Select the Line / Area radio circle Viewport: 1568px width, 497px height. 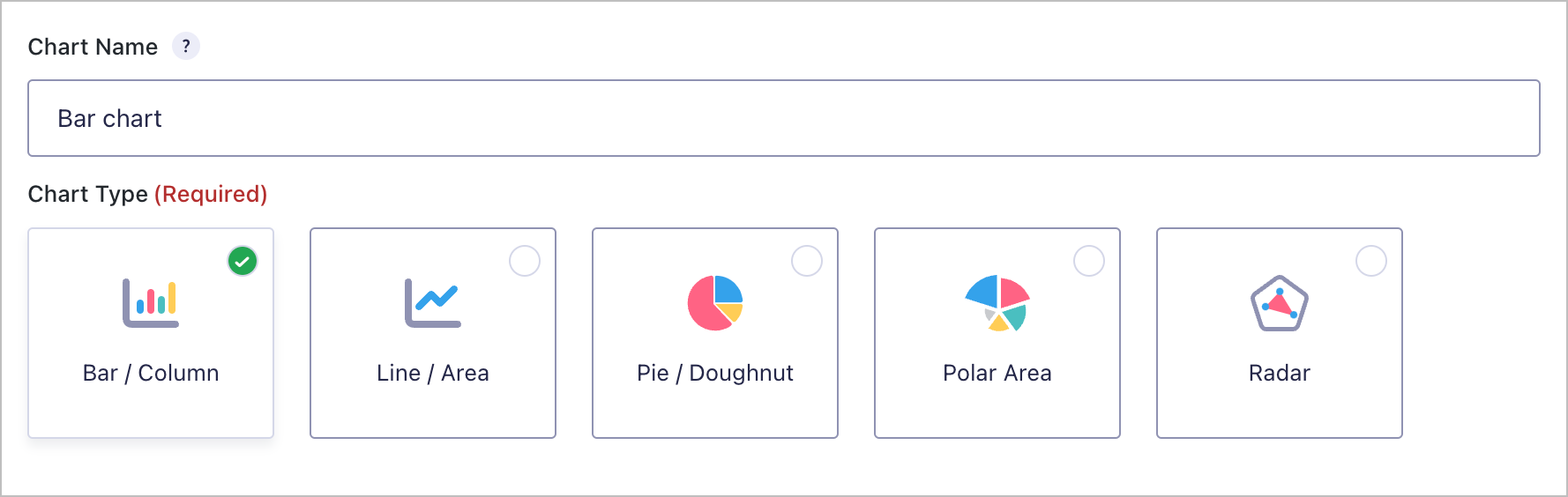(x=525, y=261)
